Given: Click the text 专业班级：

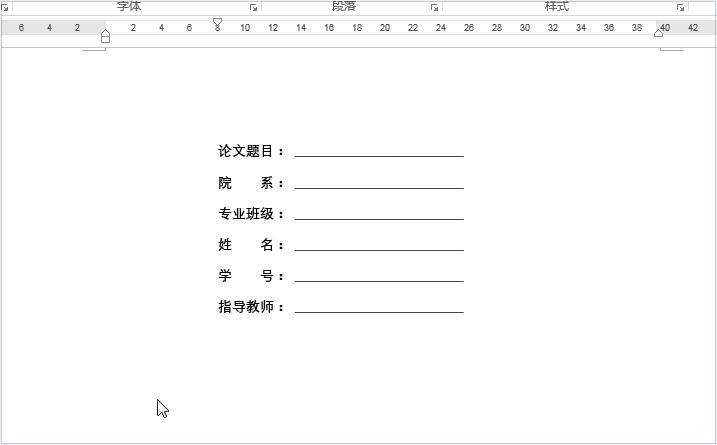Looking at the screenshot, I should click(x=251, y=214).
